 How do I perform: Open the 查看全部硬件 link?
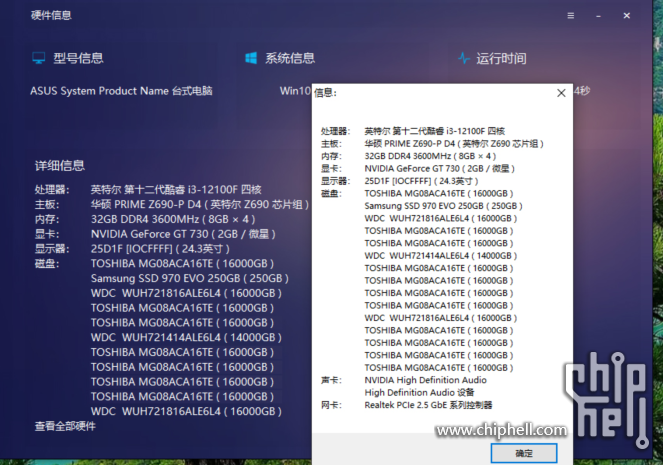pyautogui.click(x=65, y=426)
